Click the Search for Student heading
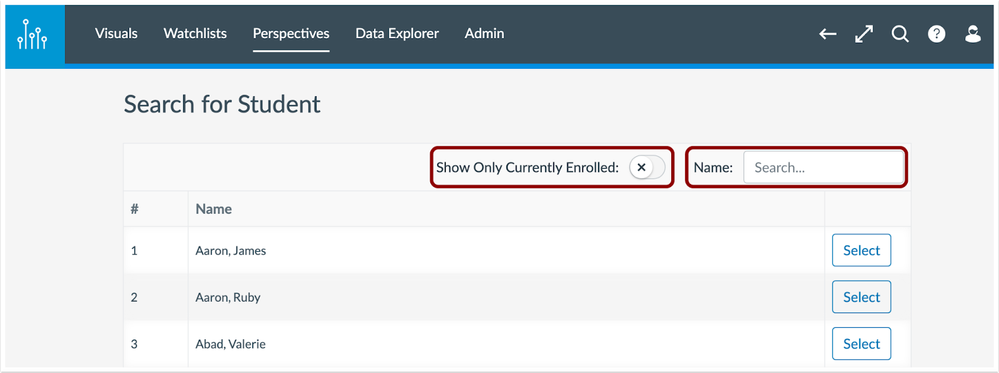The image size is (999, 373). tap(222, 104)
